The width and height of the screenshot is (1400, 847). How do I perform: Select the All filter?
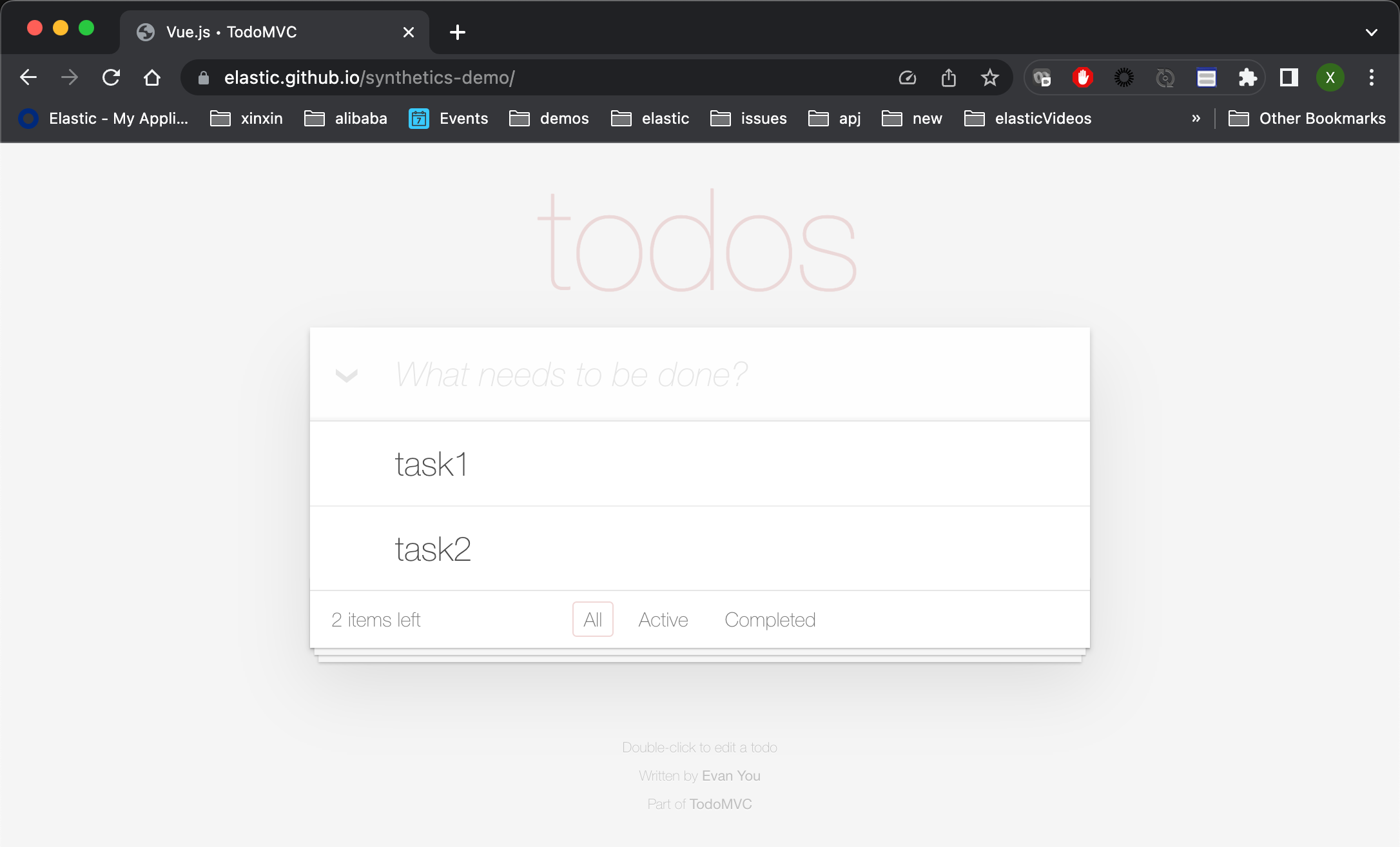tap(592, 619)
